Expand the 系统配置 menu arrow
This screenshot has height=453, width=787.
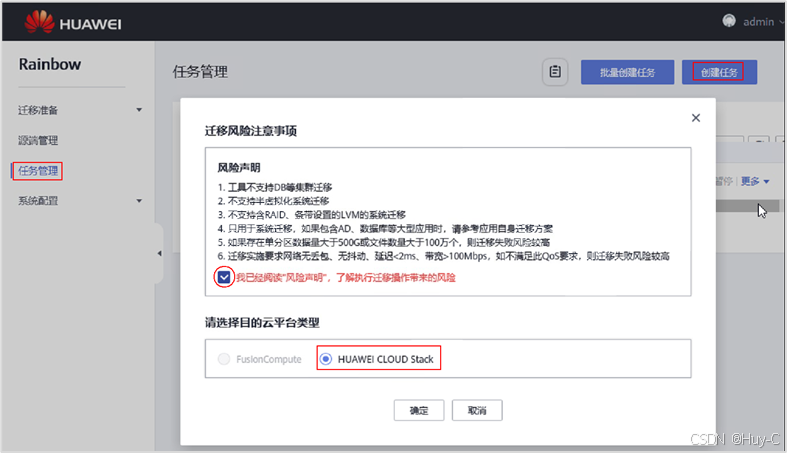click(139, 201)
